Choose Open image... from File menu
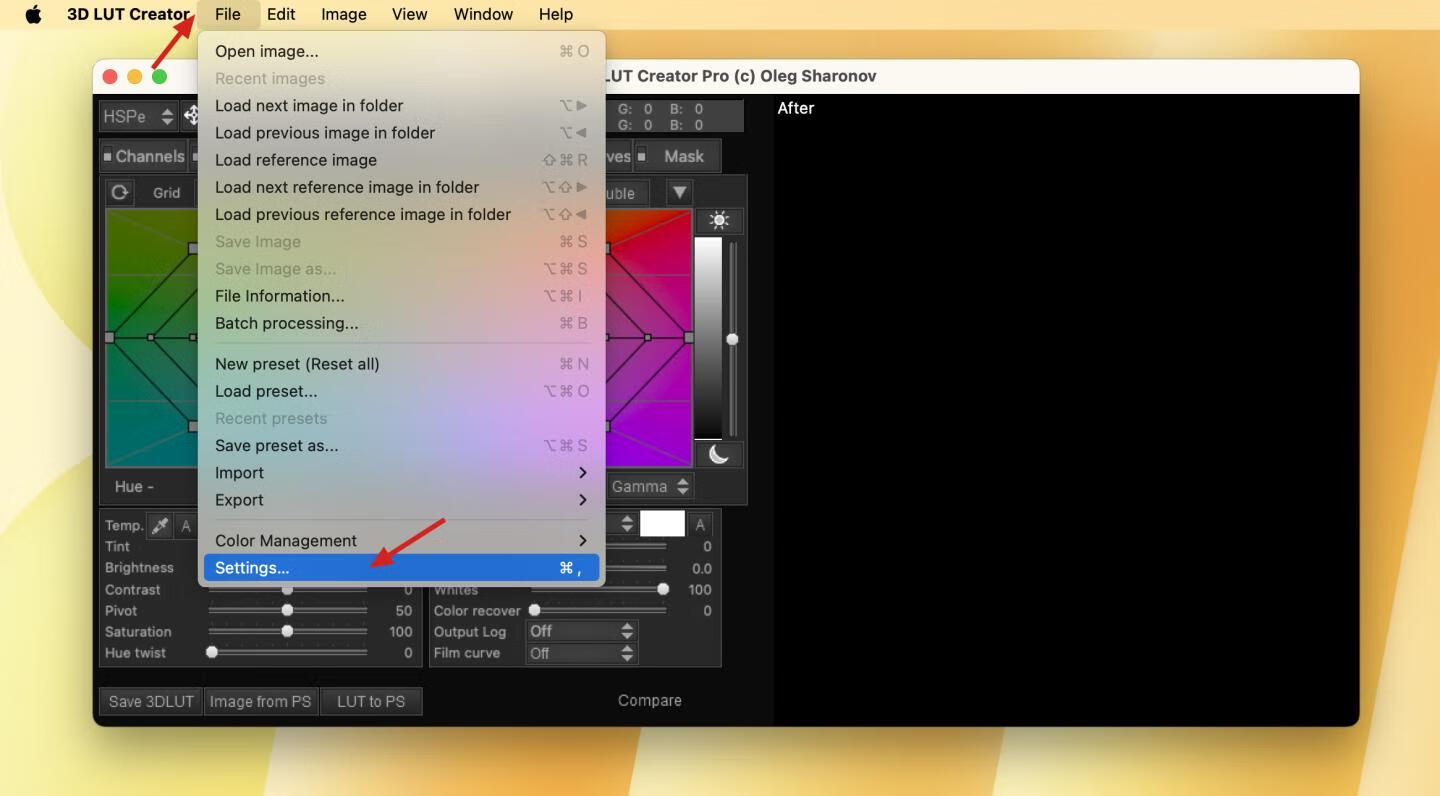1440x796 pixels. pyautogui.click(x=401, y=51)
